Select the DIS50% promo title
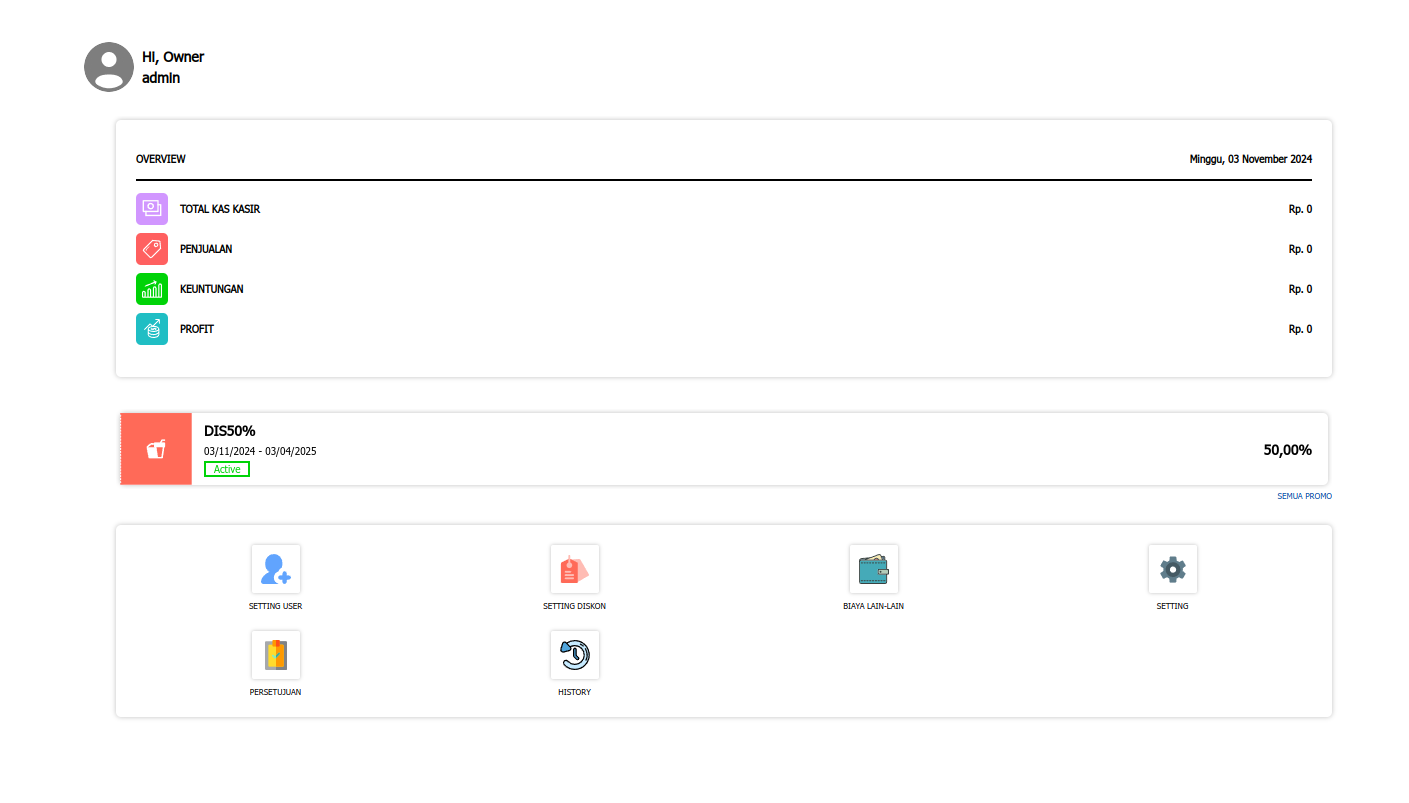Screen dimensions: 1409x803 [x=230, y=431]
